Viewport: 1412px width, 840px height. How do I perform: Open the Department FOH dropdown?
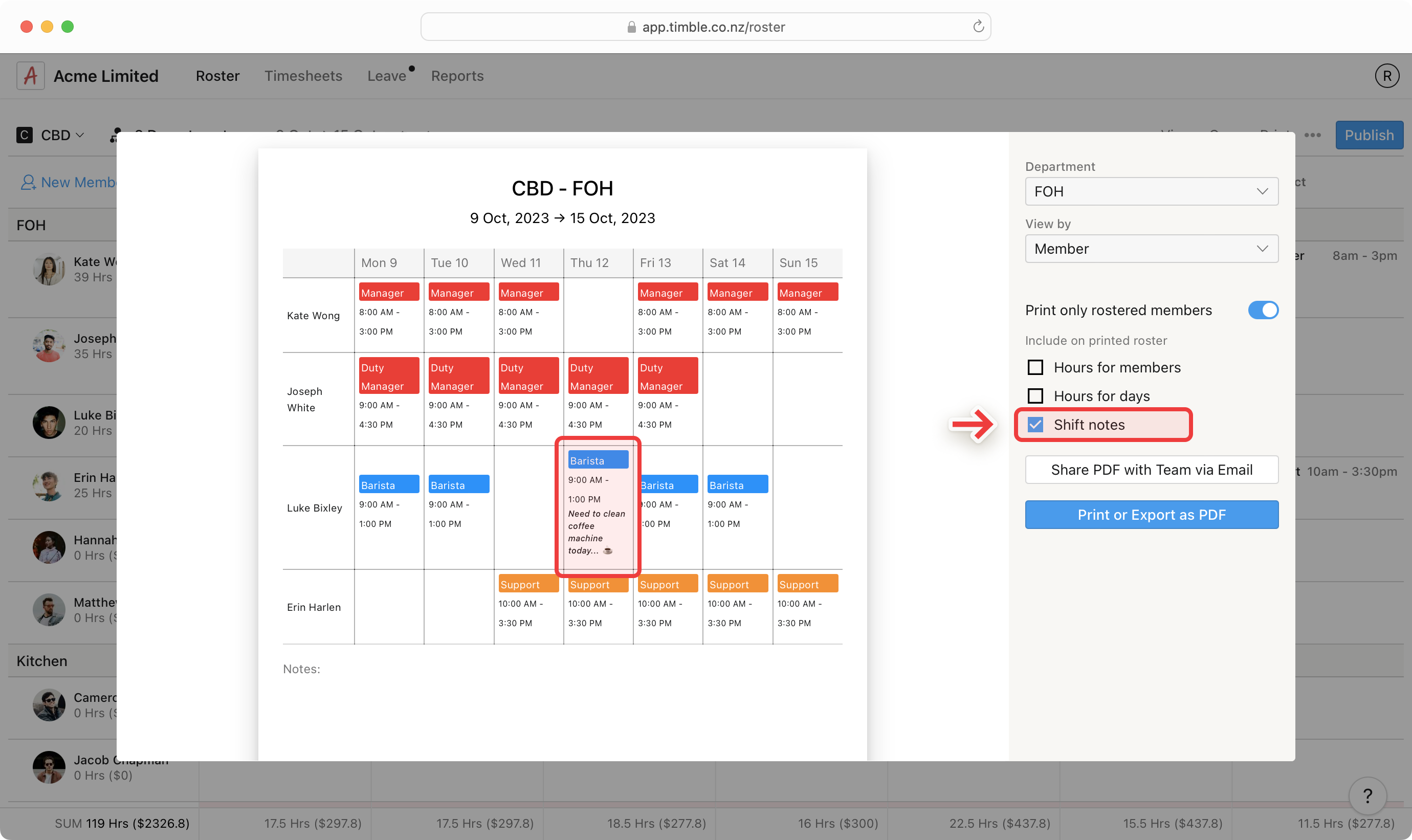pyautogui.click(x=1151, y=191)
